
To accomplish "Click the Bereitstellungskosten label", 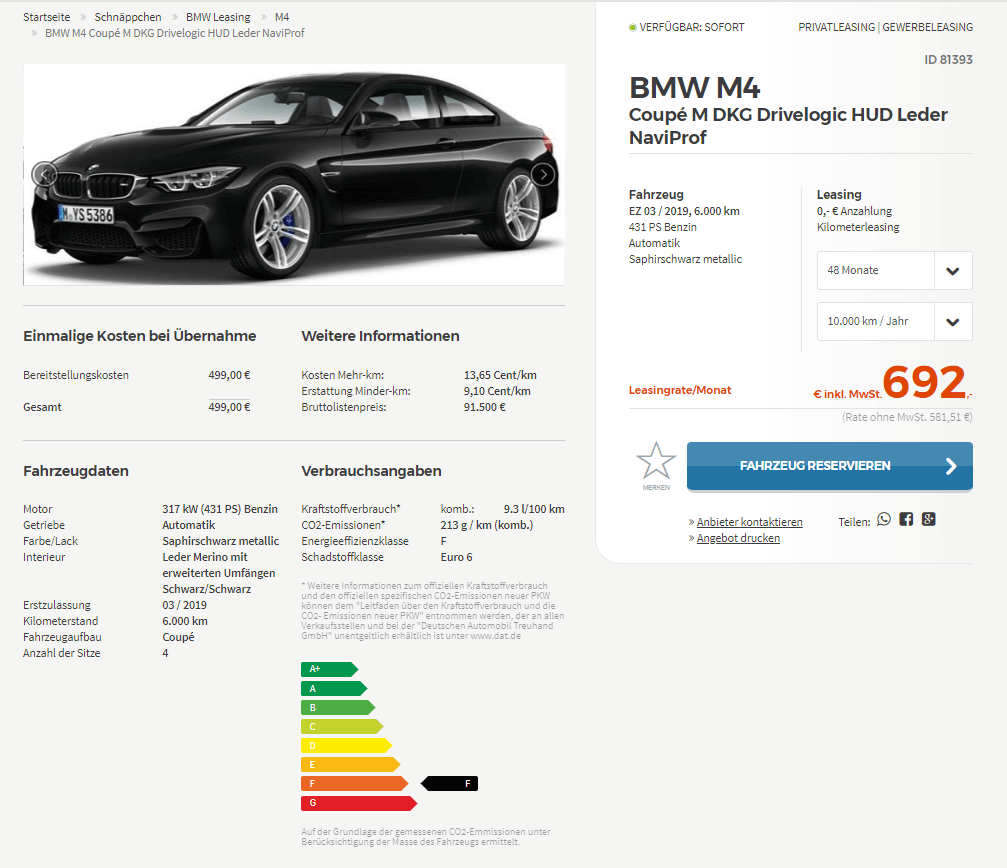I will (x=76, y=375).
